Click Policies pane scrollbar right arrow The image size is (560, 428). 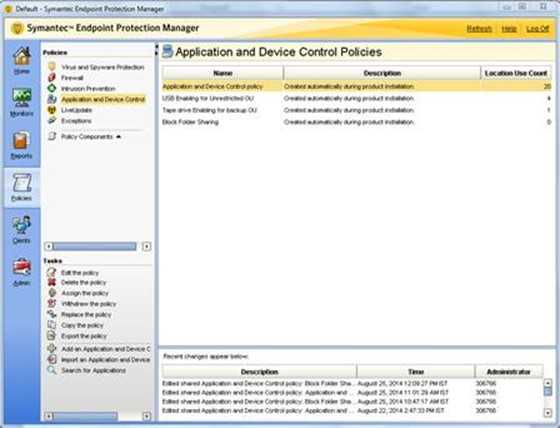point(146,246)
